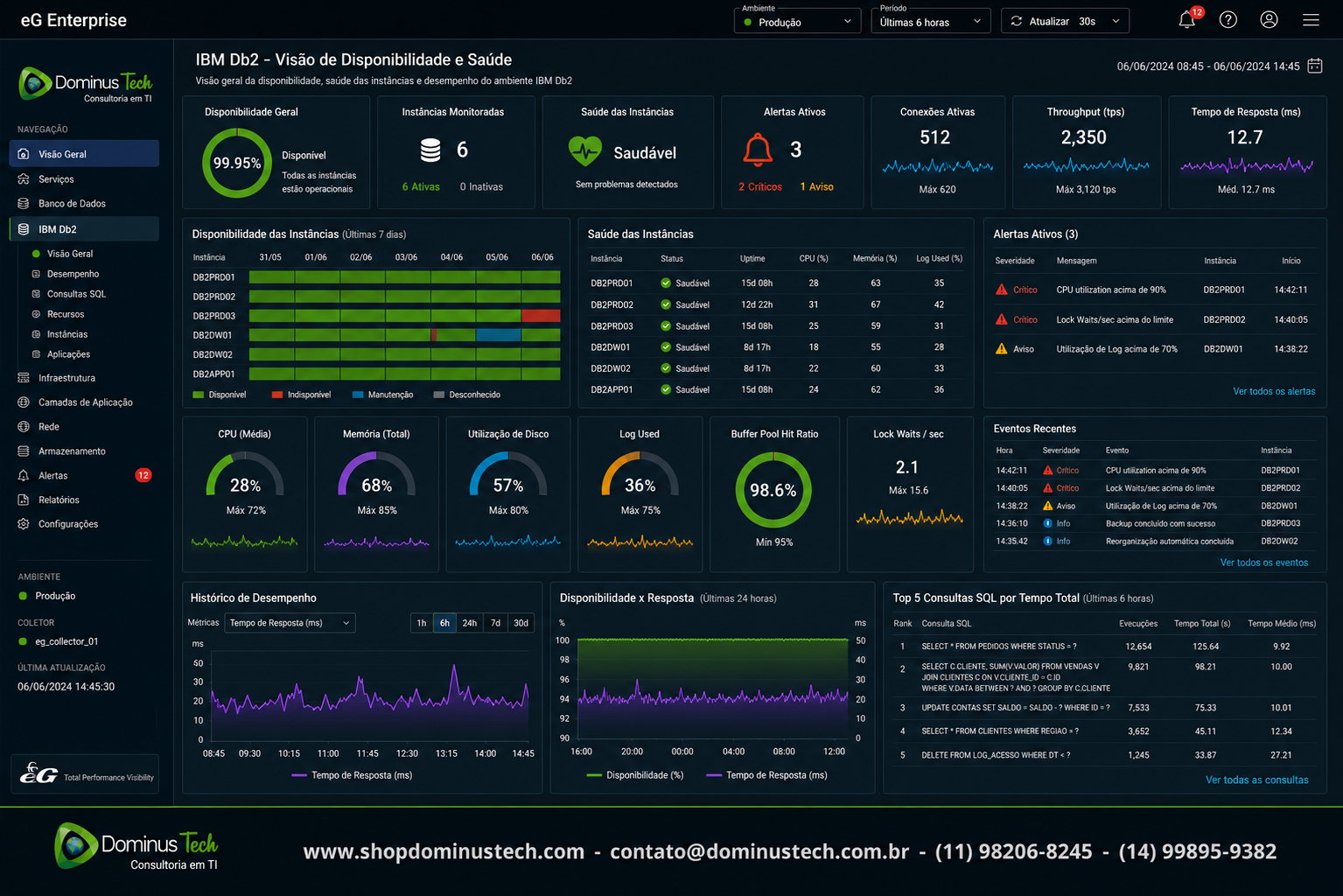Viewport: 1343px width, 896px height.
Task: Click the 6 Ativas count link
Action: (x=421, y=186)
